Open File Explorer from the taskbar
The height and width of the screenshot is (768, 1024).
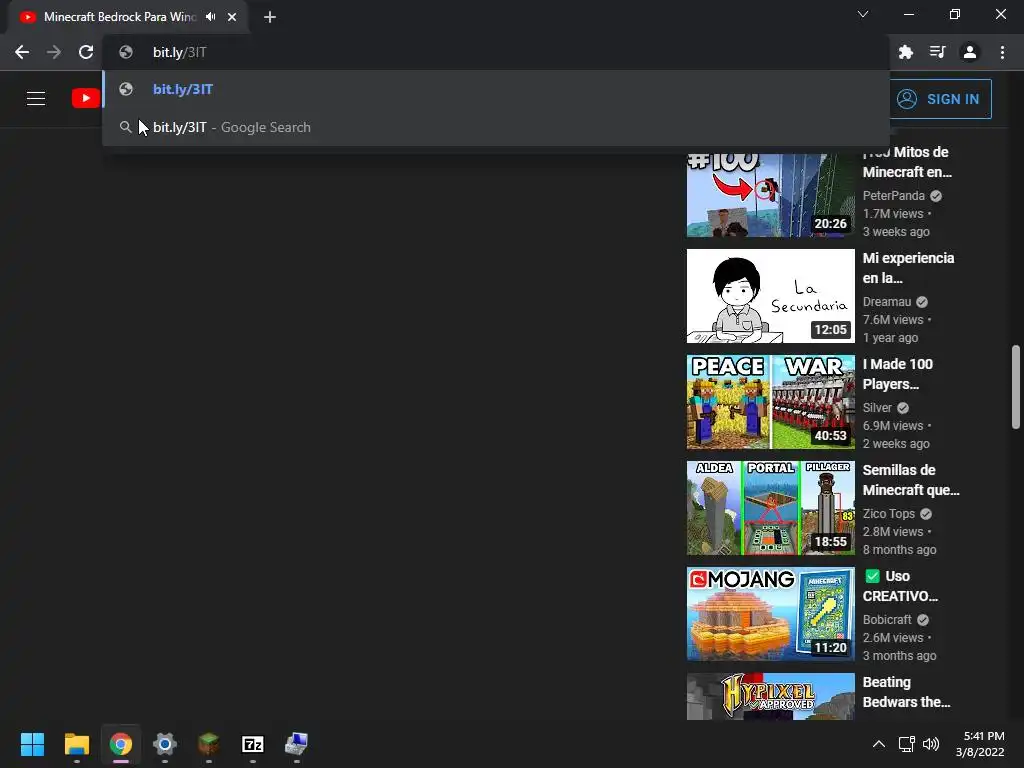tap(76, 744)
